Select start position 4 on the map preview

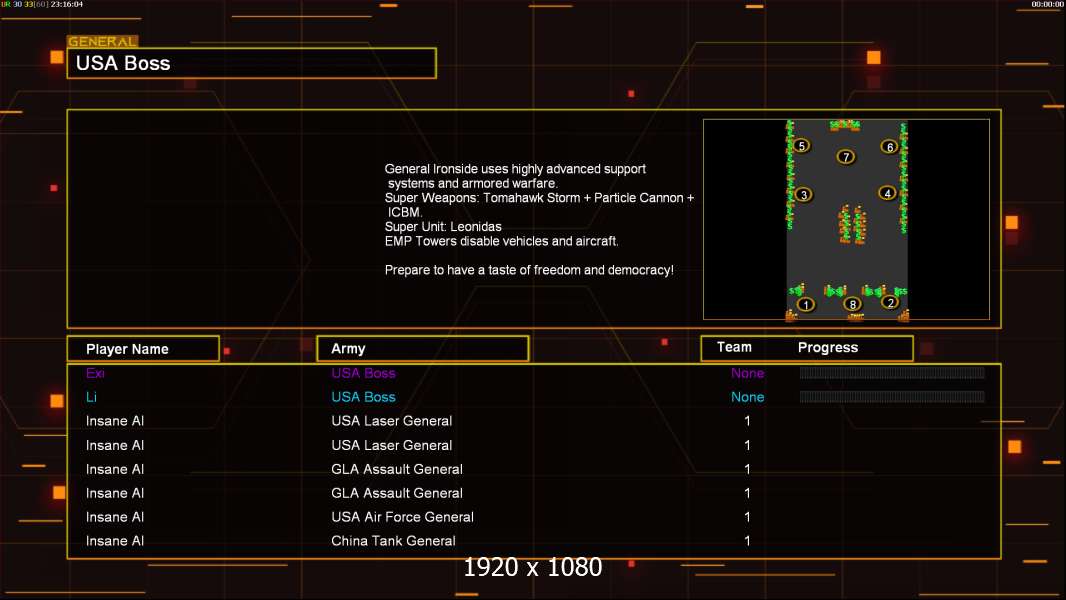[887, 193]
